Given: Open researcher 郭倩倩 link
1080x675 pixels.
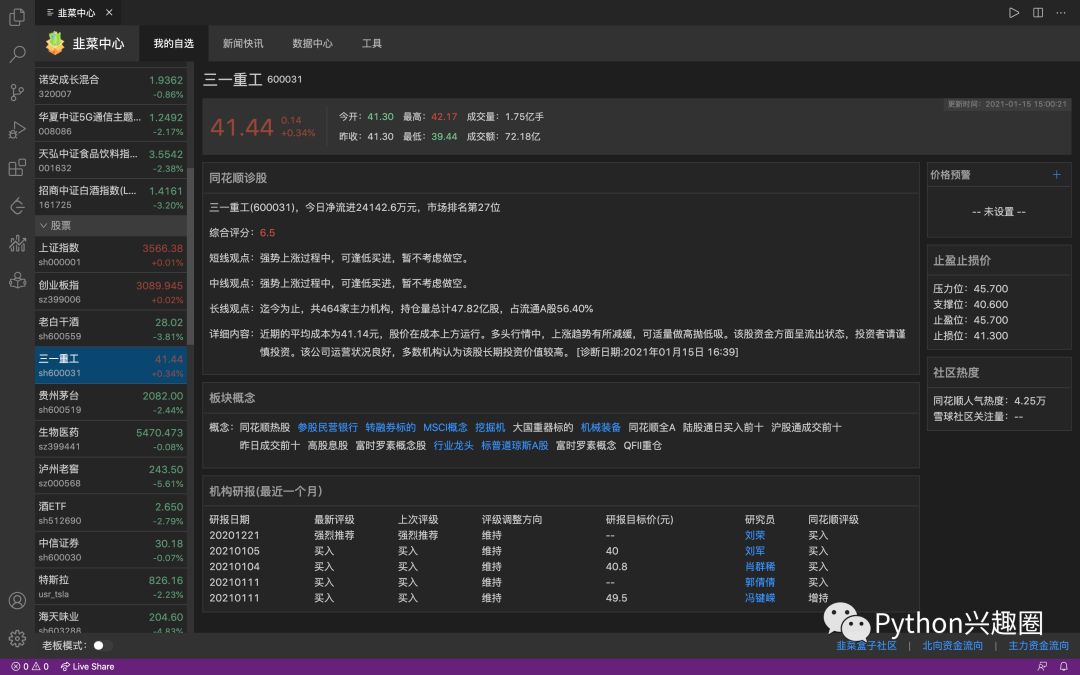Looking at the screenshot, I should (x=760, y=582).
